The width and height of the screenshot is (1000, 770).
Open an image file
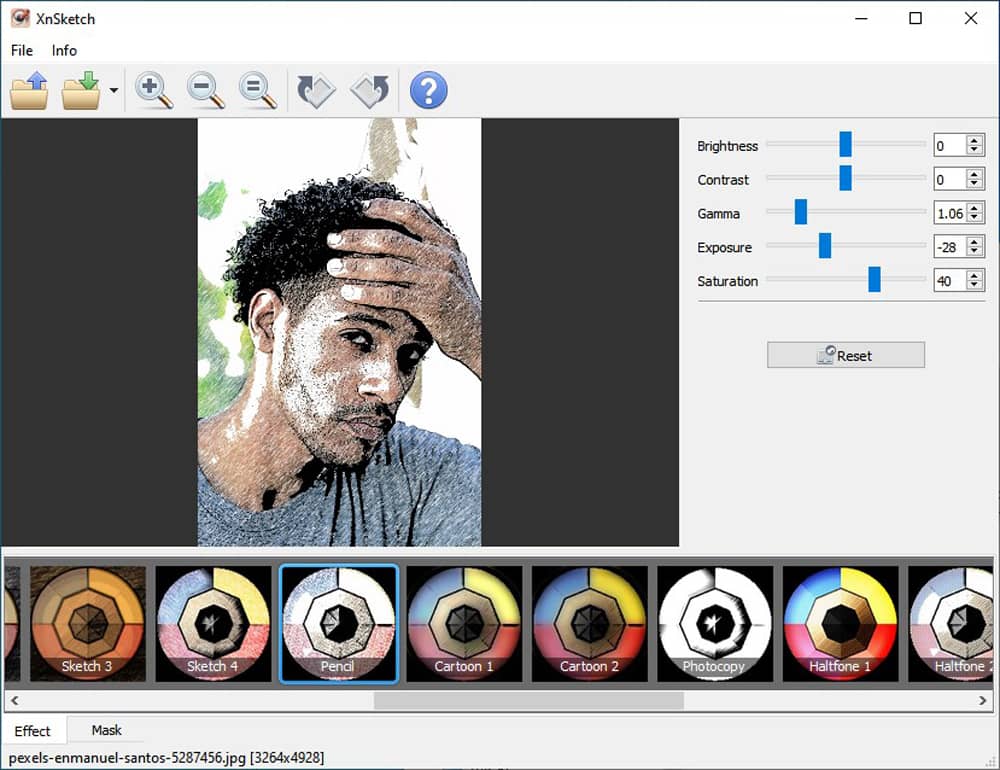coord(29,90)
